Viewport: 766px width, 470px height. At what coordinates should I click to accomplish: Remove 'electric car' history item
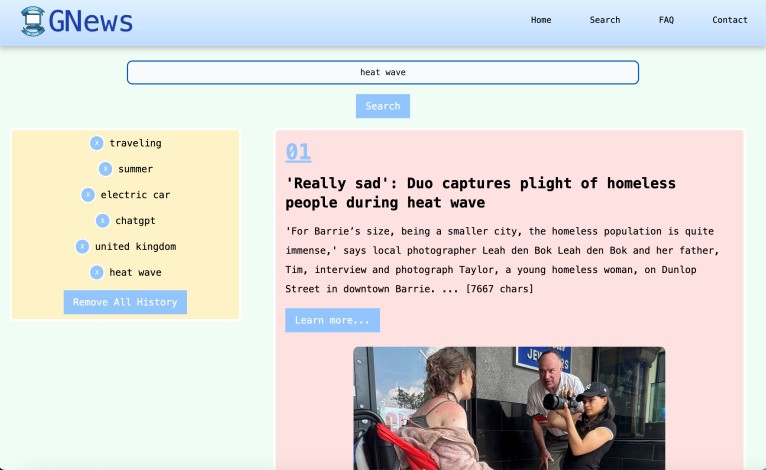(x=87, y=195)
